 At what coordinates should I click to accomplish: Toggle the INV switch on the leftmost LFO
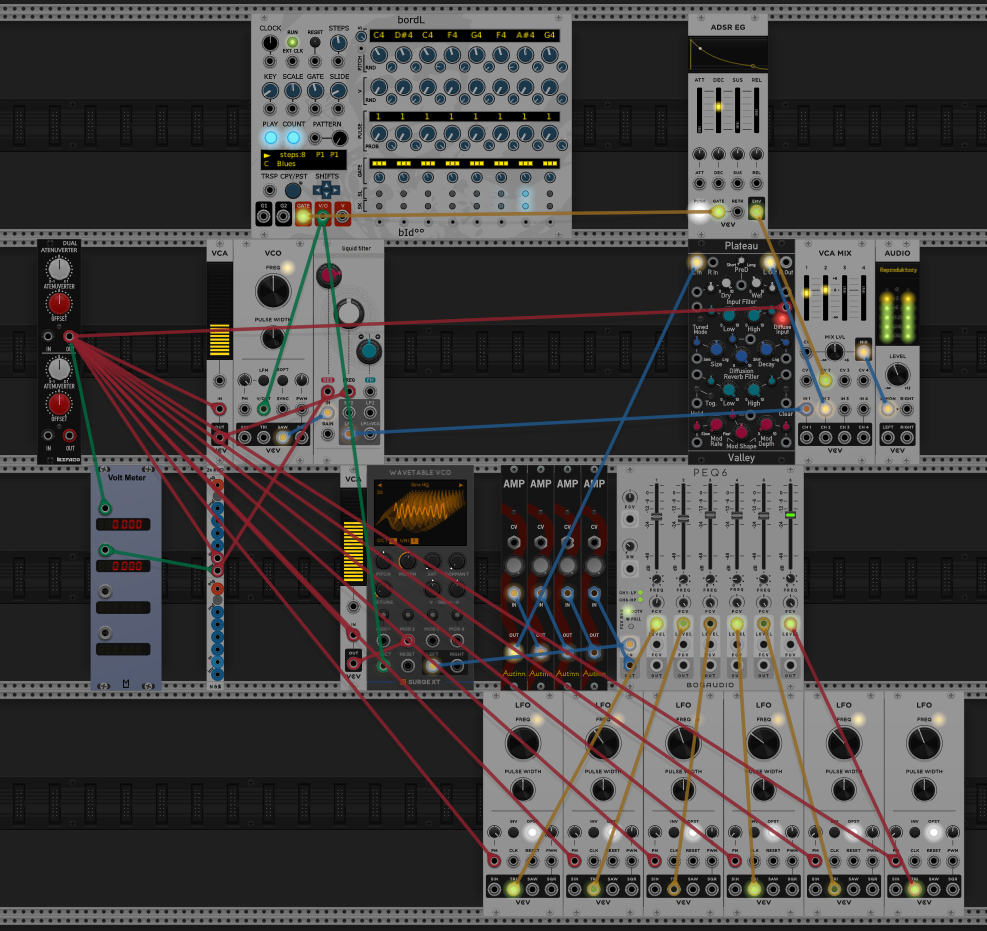[514, 832]
